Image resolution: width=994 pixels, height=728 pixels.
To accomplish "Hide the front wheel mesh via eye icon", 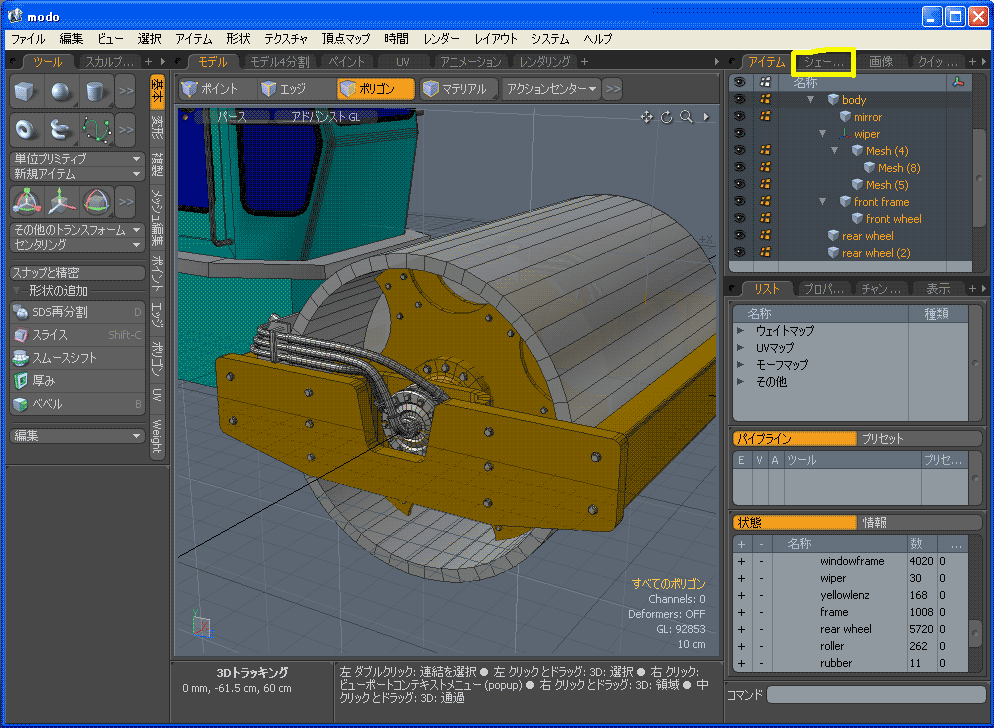I will coord(740,219).
